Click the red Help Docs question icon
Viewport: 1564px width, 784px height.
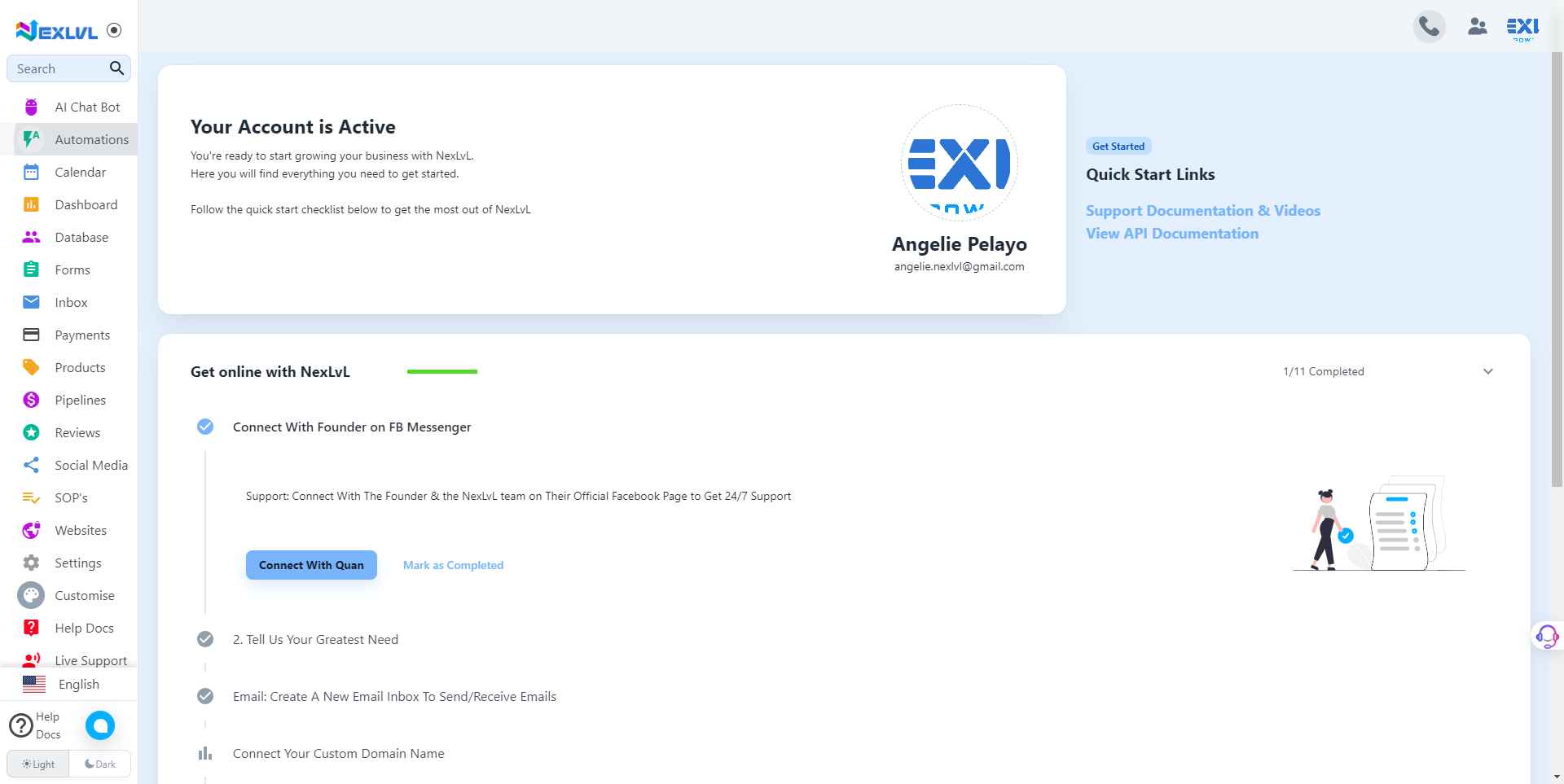[31, 628]
